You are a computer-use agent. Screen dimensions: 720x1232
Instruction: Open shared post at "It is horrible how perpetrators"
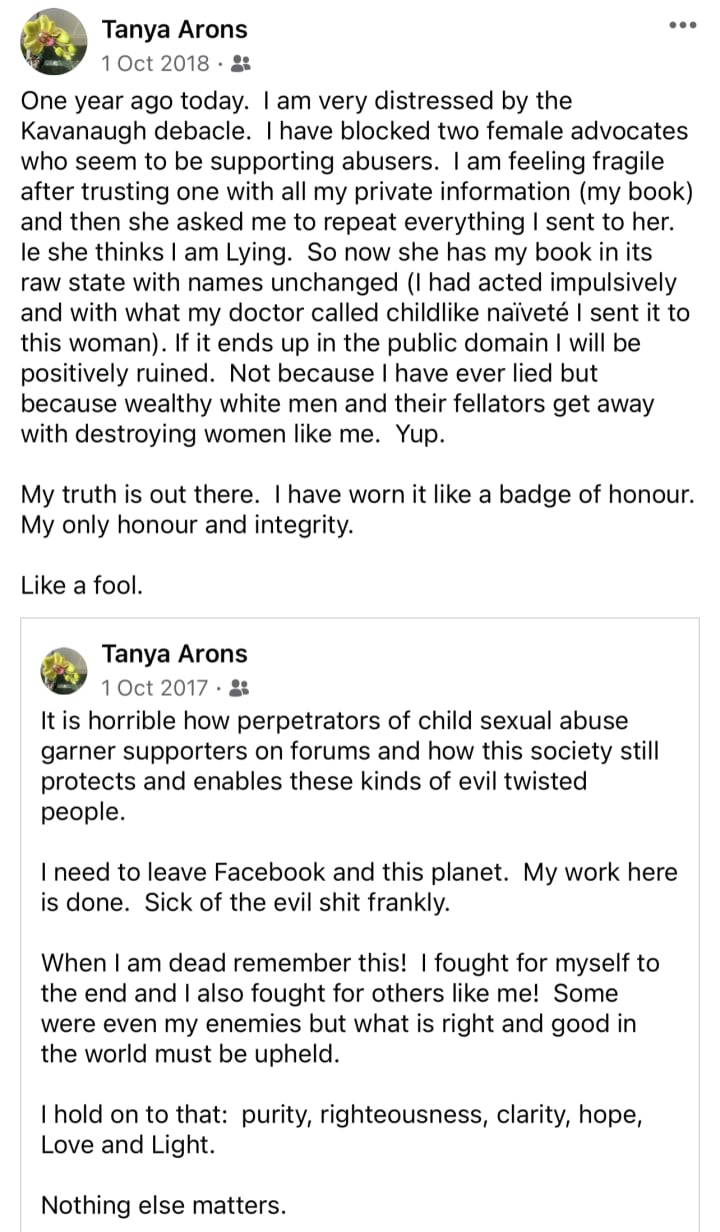click(350, 765)
